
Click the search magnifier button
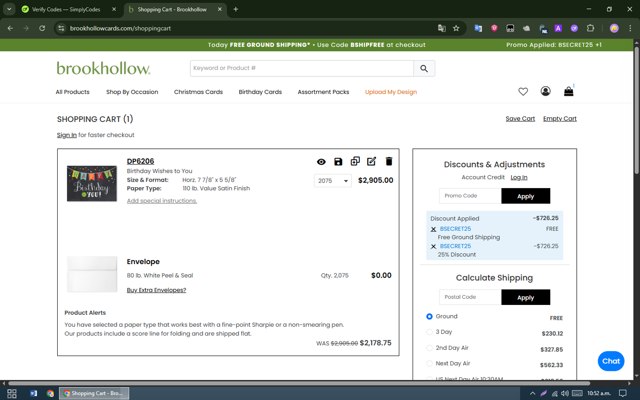click(x=424, y=69)
